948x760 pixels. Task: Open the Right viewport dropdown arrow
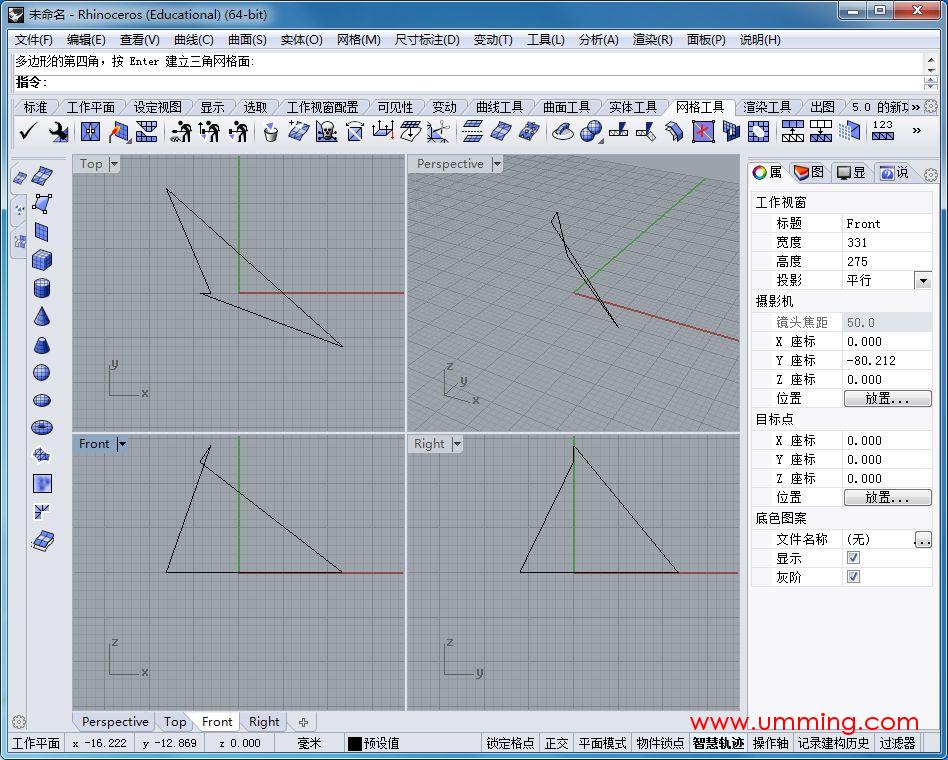coord(457,444)
